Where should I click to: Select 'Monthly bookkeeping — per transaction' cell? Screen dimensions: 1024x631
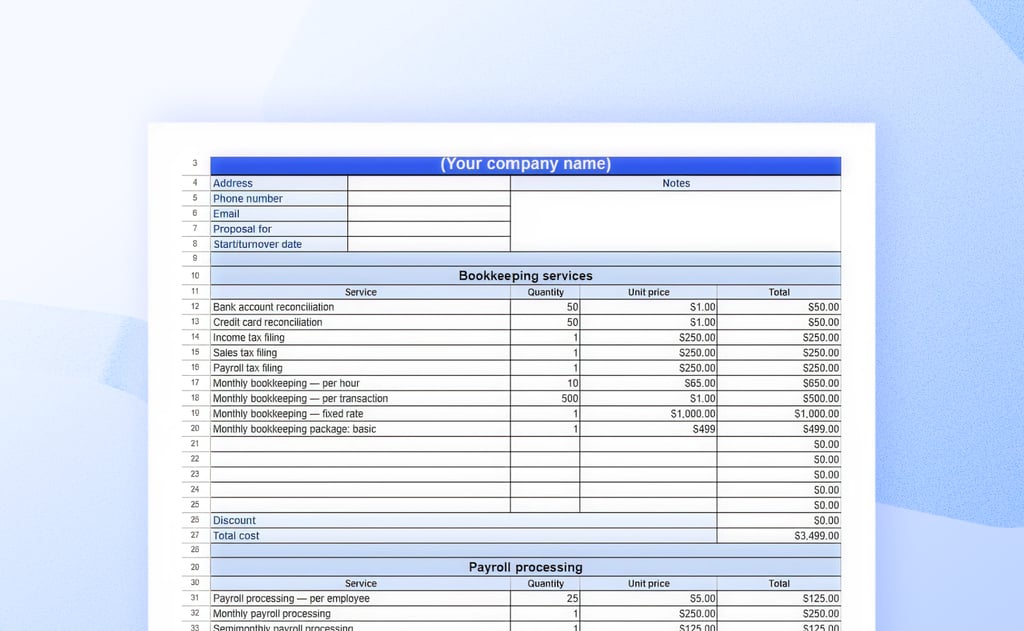tap(360, 398)
